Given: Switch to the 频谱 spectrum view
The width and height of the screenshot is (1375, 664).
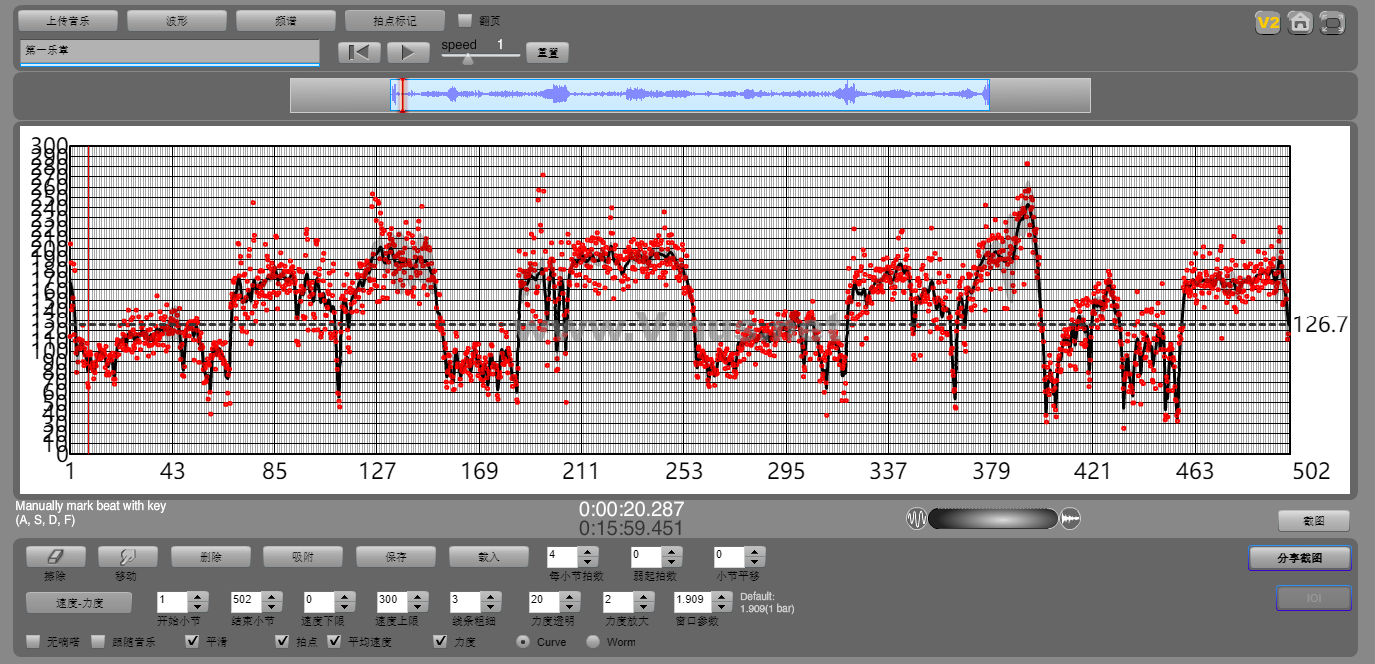Looking at the screenshot, I should 285,20.
